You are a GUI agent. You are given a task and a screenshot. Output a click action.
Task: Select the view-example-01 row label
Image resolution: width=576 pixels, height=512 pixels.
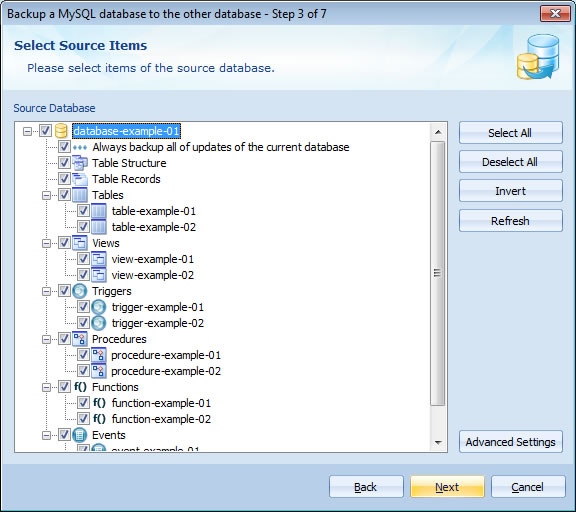152,259
